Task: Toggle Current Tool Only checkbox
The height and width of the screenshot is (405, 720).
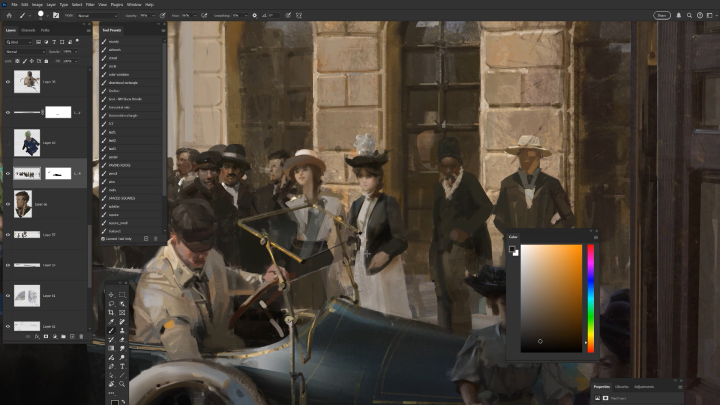Action: pos(103,239)
